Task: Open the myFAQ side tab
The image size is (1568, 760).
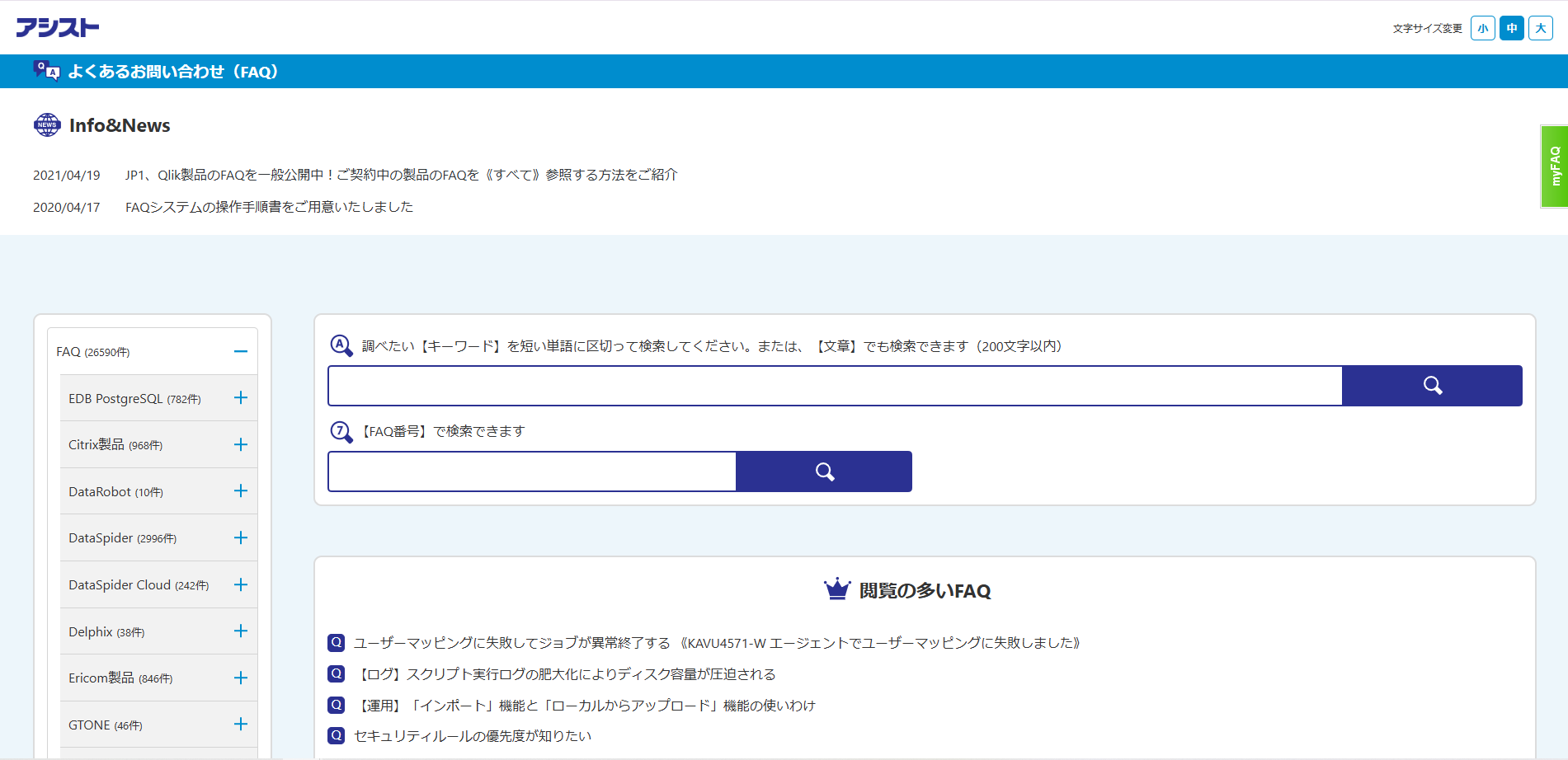Action: (x=1555, y=166)
